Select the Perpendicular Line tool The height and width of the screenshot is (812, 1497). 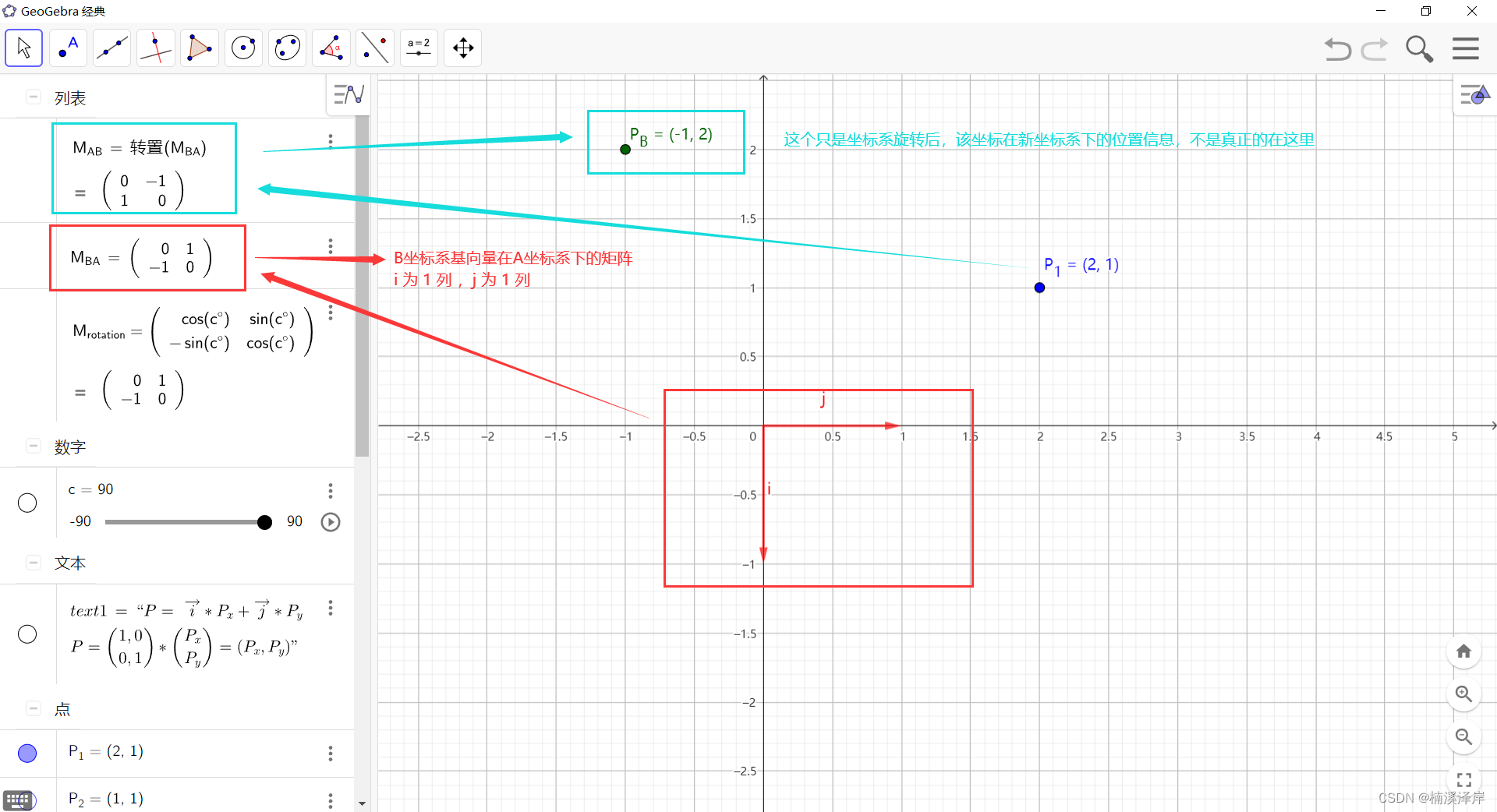click(x=155, y=48)
